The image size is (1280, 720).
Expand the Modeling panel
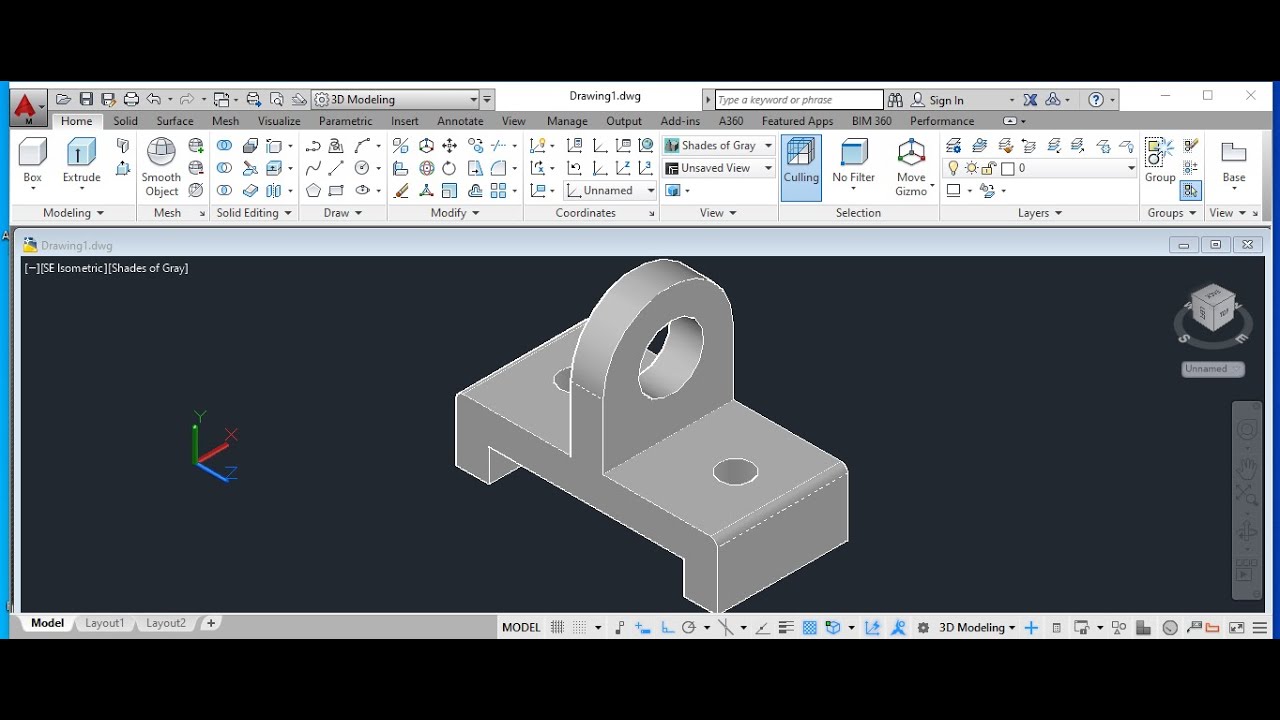click(x=73, y=213)
